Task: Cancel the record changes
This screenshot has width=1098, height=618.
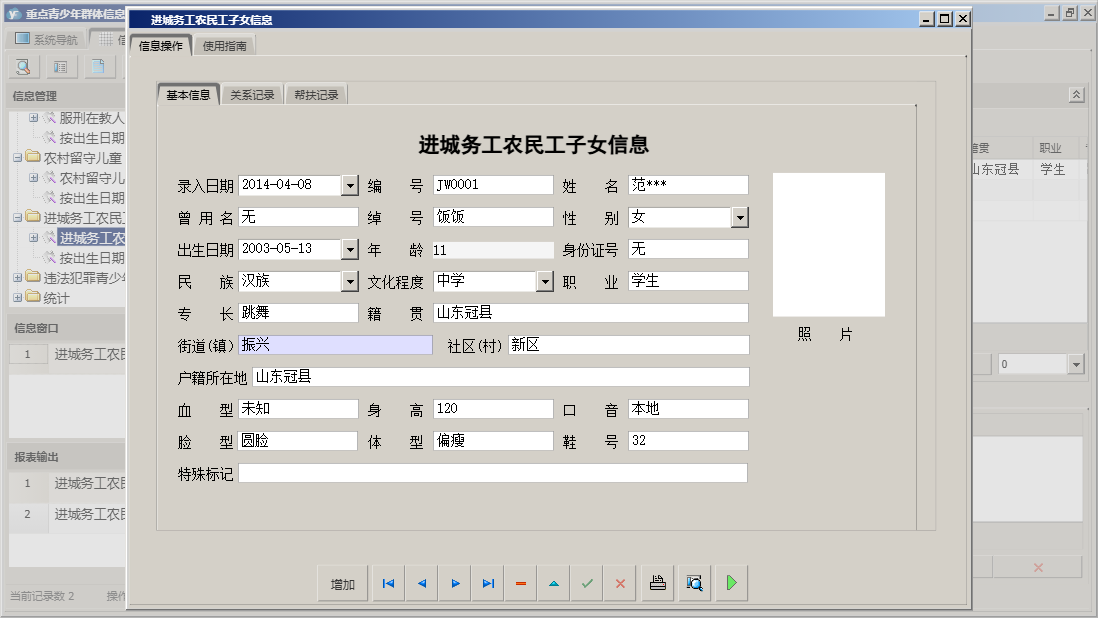Action: 619,582
